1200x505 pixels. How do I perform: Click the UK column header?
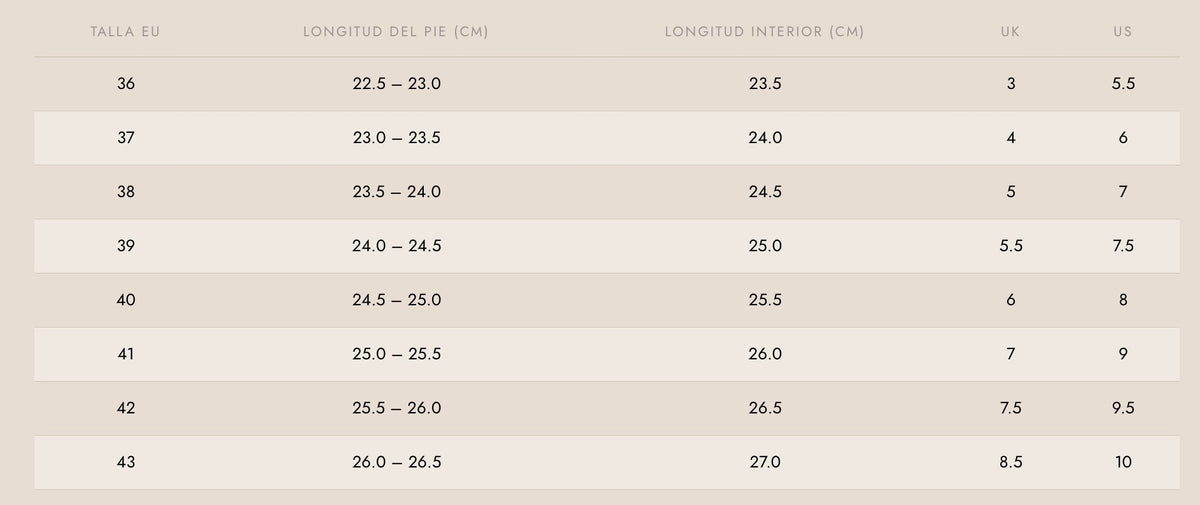coord(1010,32)
